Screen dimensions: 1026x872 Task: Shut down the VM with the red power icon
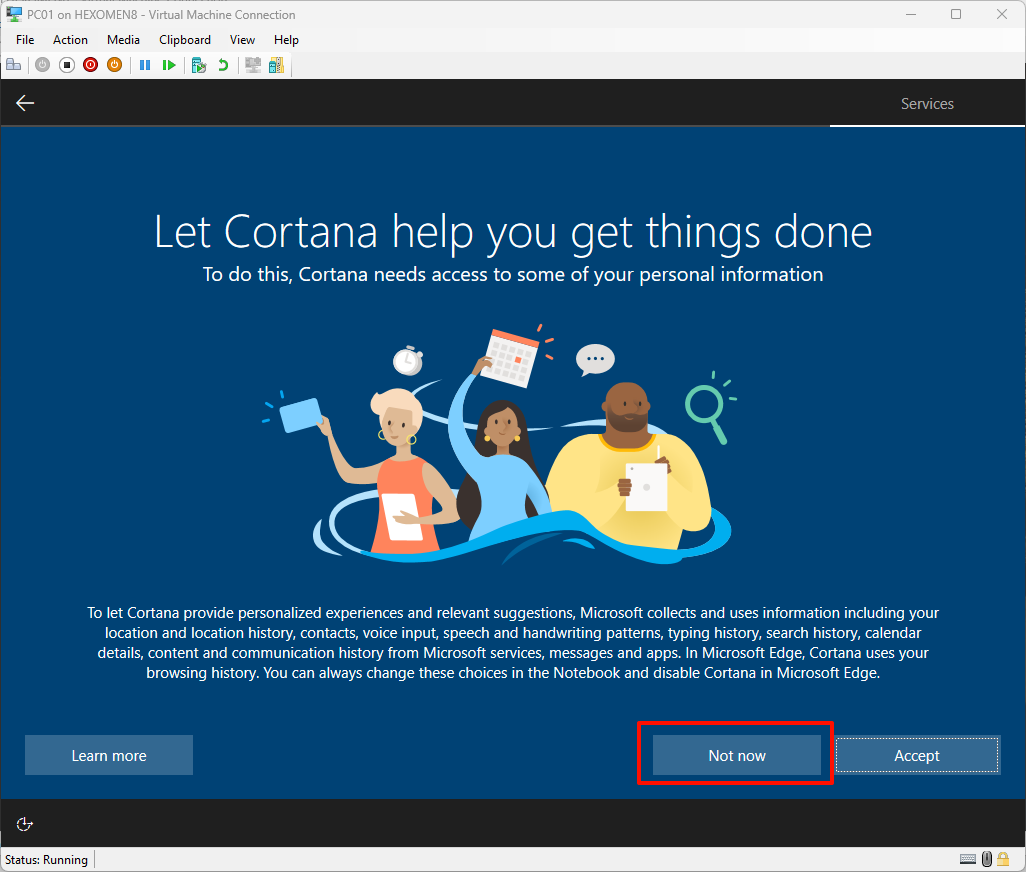(90, 65)
